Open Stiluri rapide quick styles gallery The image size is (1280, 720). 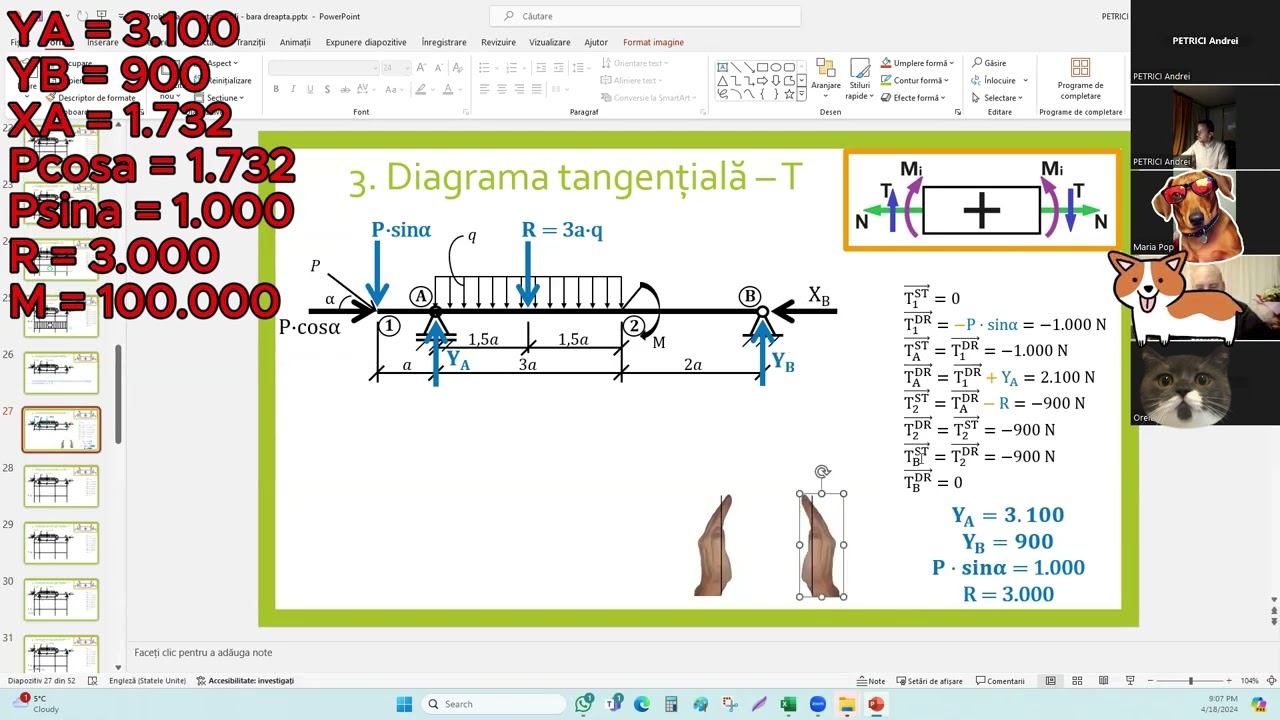point(860,79)
